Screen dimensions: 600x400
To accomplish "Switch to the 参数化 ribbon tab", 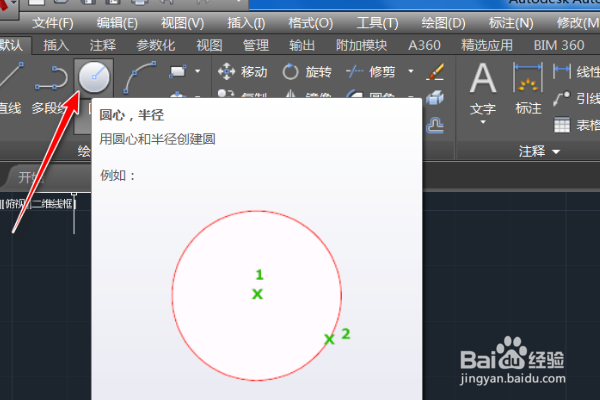I will point(156,46).
